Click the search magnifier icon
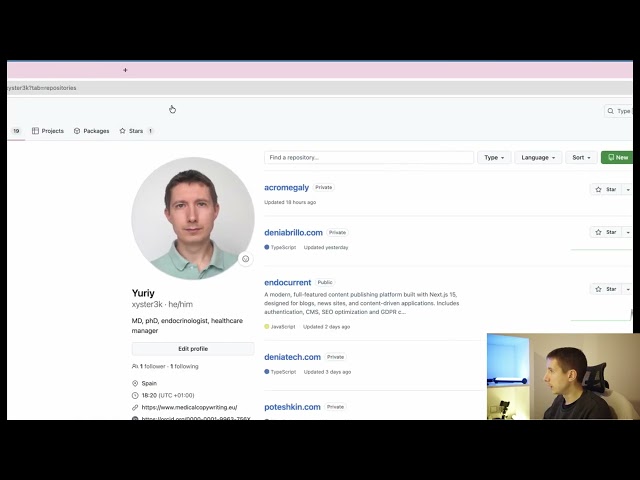Screen dimensions: 640x480 tap(611, 111)
